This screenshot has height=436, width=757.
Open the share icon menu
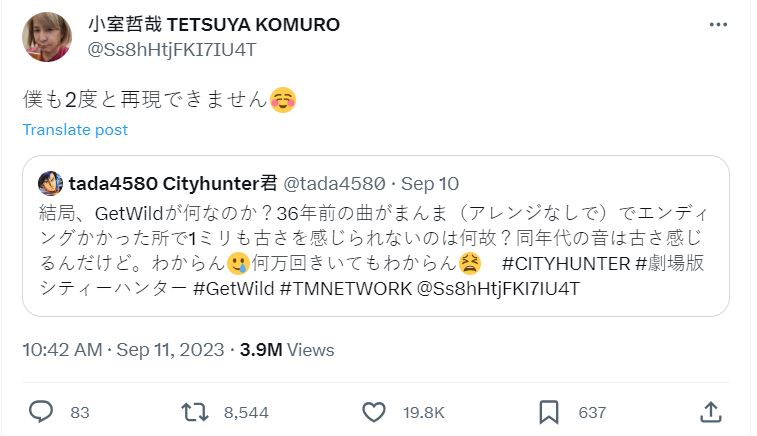point(711,411)
